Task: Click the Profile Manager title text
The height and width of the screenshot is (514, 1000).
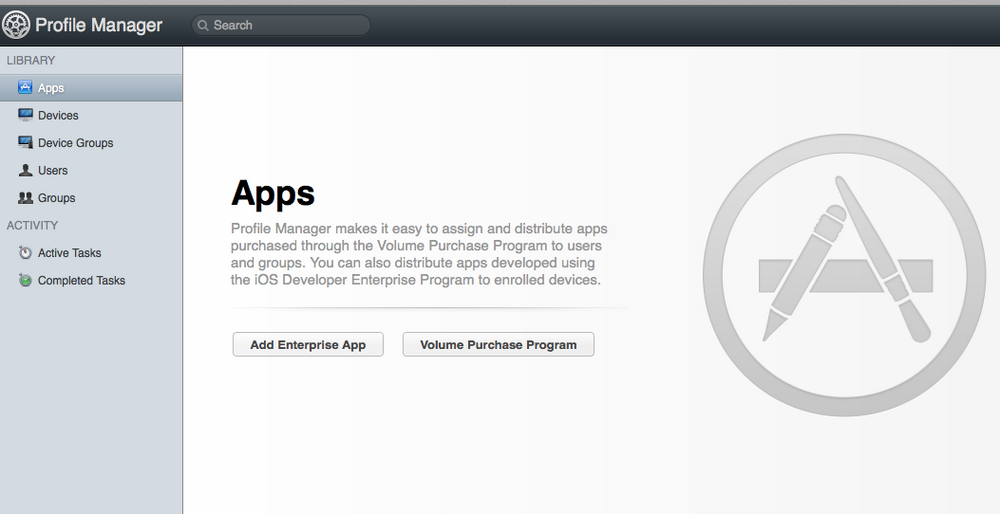Action: click(x=99, y=25)
